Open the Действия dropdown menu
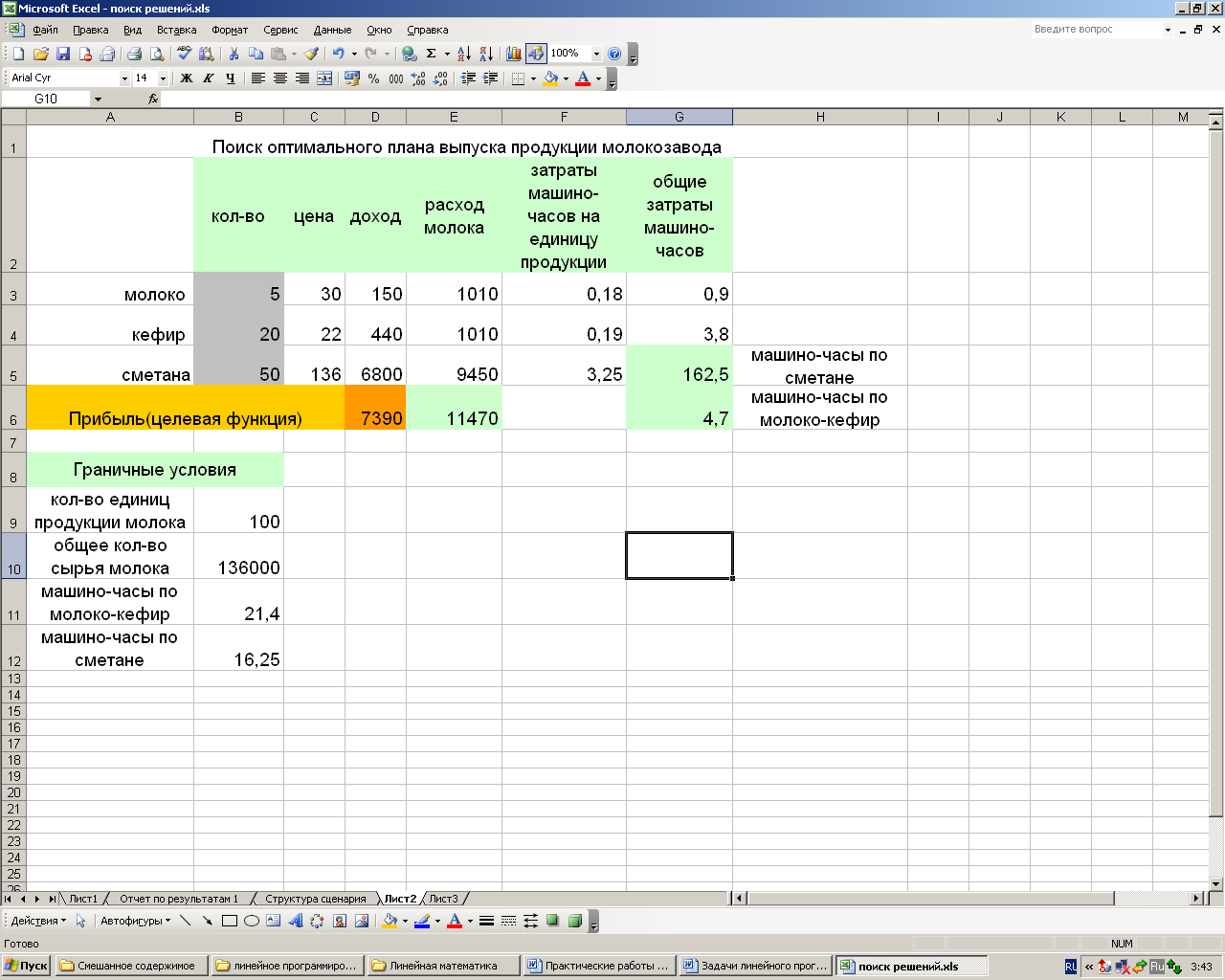 pyautogui.click(x=38, y=921)
